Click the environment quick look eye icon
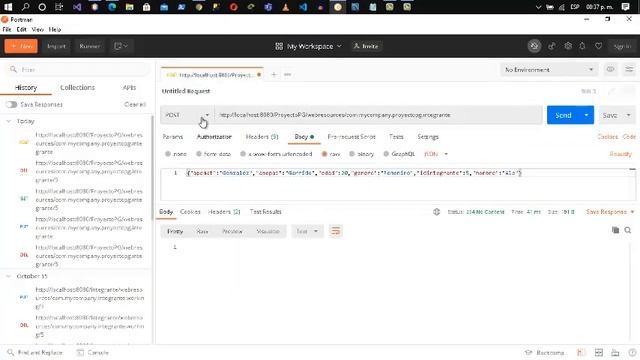Screen dimensions: 640x360 coord(610,69)
